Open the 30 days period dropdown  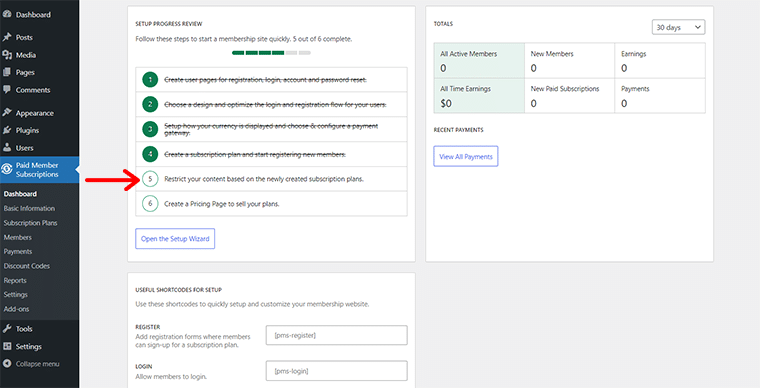point(678,27)
